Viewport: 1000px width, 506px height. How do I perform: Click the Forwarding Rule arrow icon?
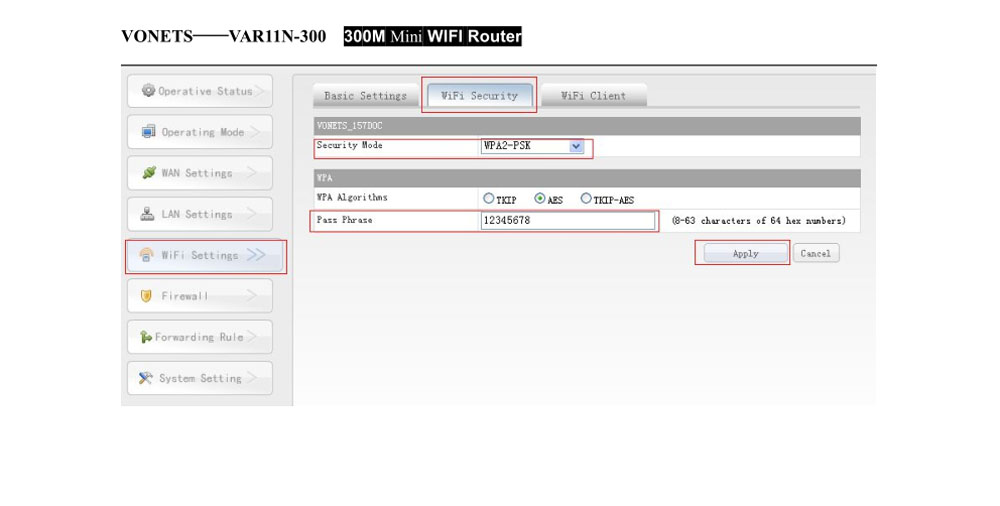pos(146,337)
